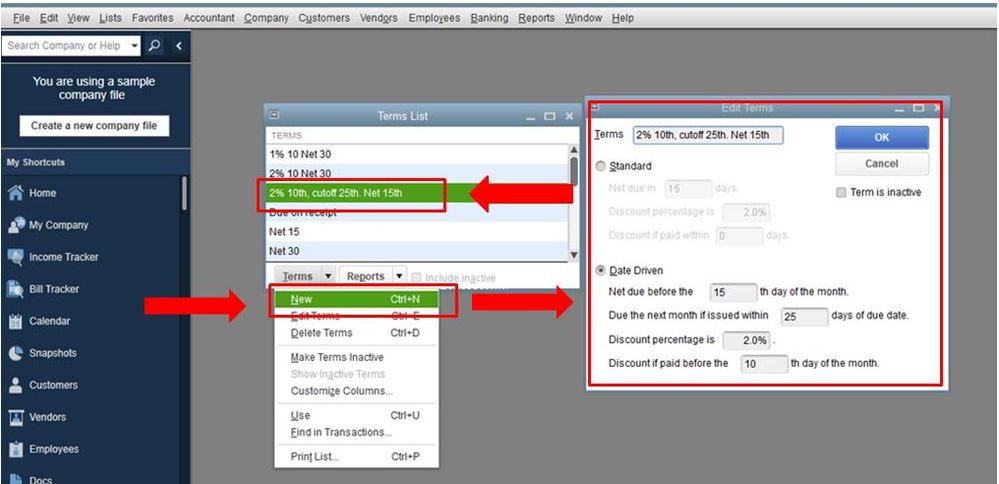
Task: Click the Terms List window menu icon
Action: tap(274, 115)
